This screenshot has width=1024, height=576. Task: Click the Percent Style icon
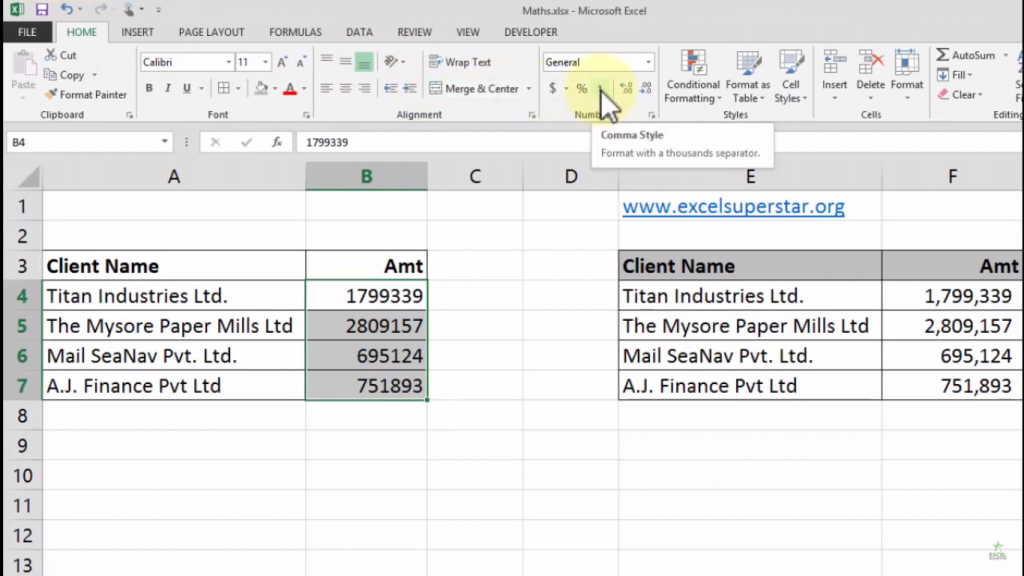[x=580, y=88]
